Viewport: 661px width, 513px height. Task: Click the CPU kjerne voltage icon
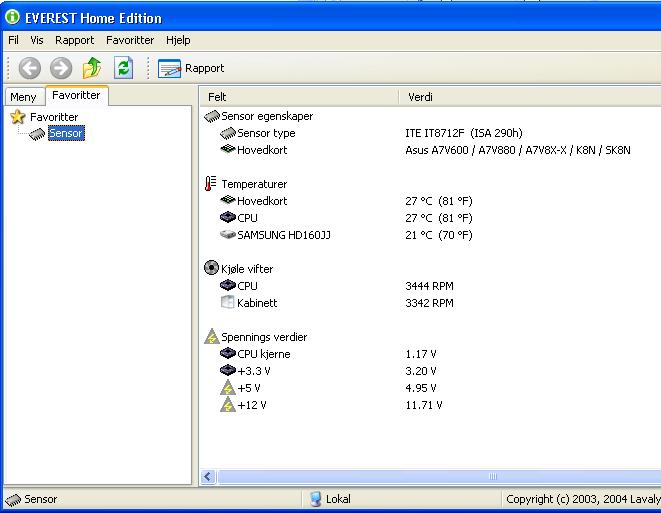click(228, 353)
